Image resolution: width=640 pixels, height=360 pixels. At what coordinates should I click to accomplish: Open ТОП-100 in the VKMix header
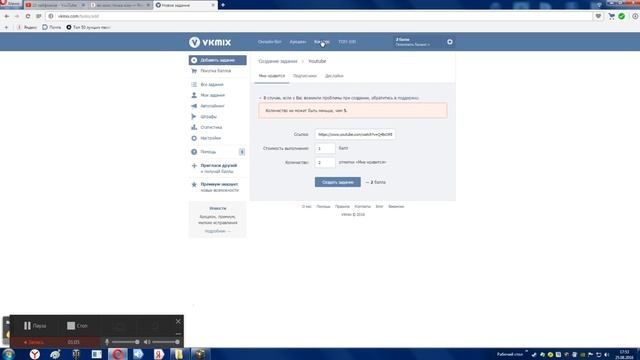[347, 42]
